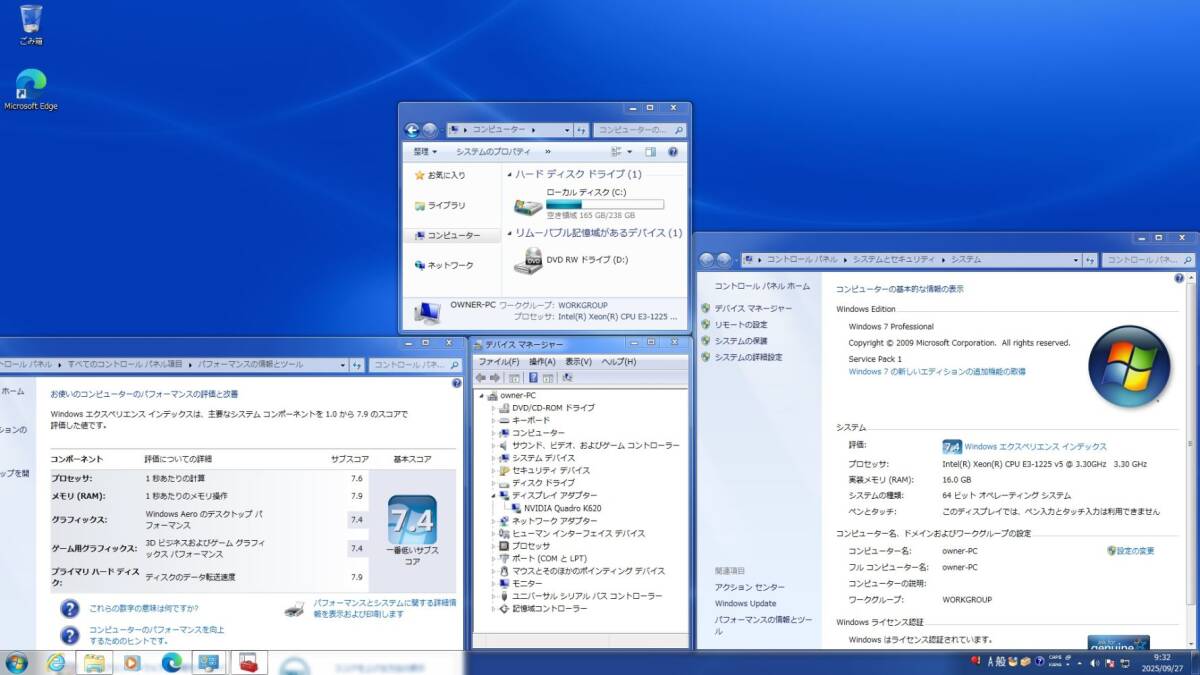Select NVIDIA Quadro K620 device entry
Image resolution: width=1200 pixels, height=675 pixels.
564,508
